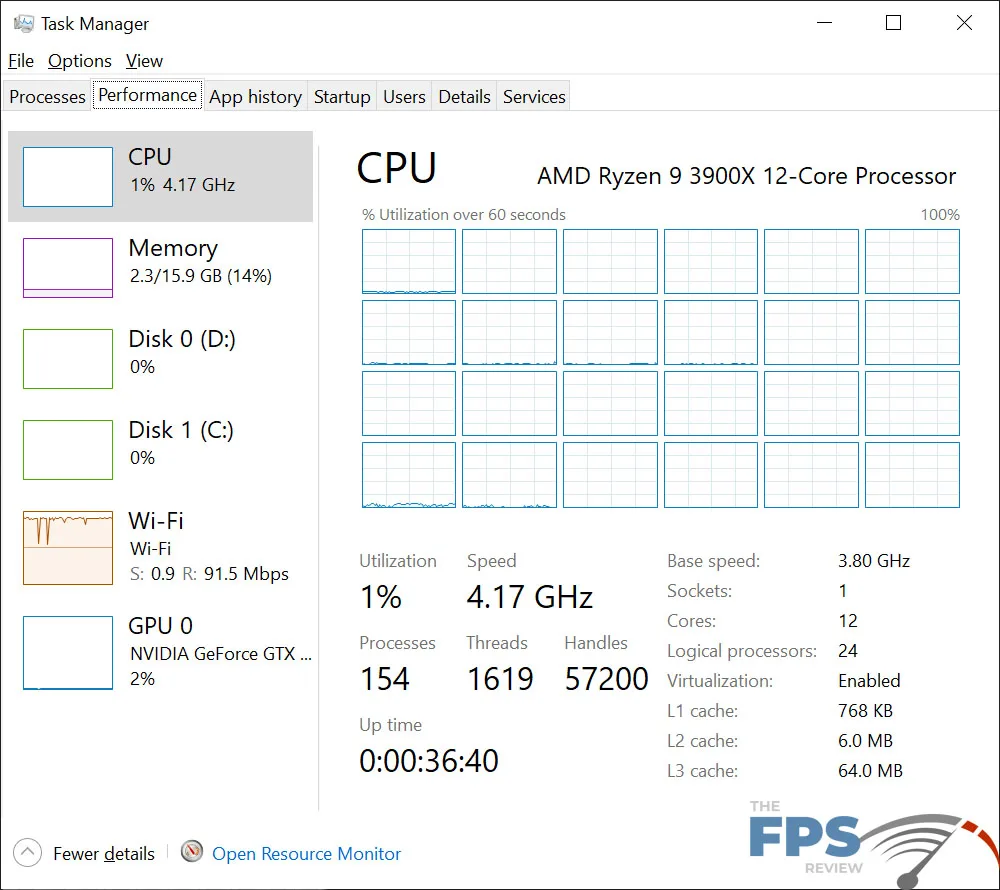Click the Handles count 57200
The image size is (1000, 890).
tap(607, 678)
